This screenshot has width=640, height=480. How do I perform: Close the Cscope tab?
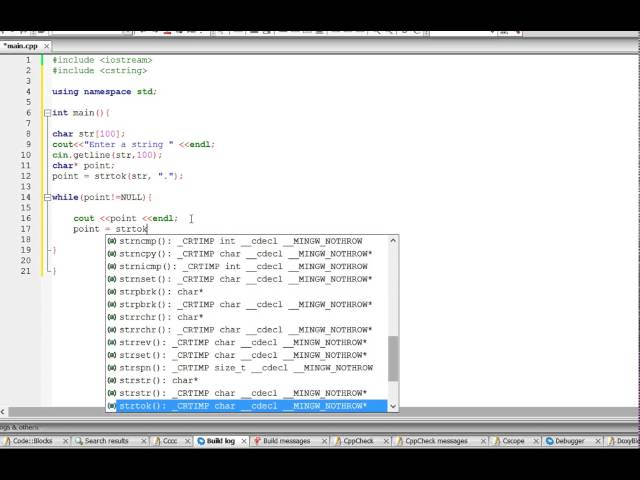pyautogui.click(x=536, y=441)
